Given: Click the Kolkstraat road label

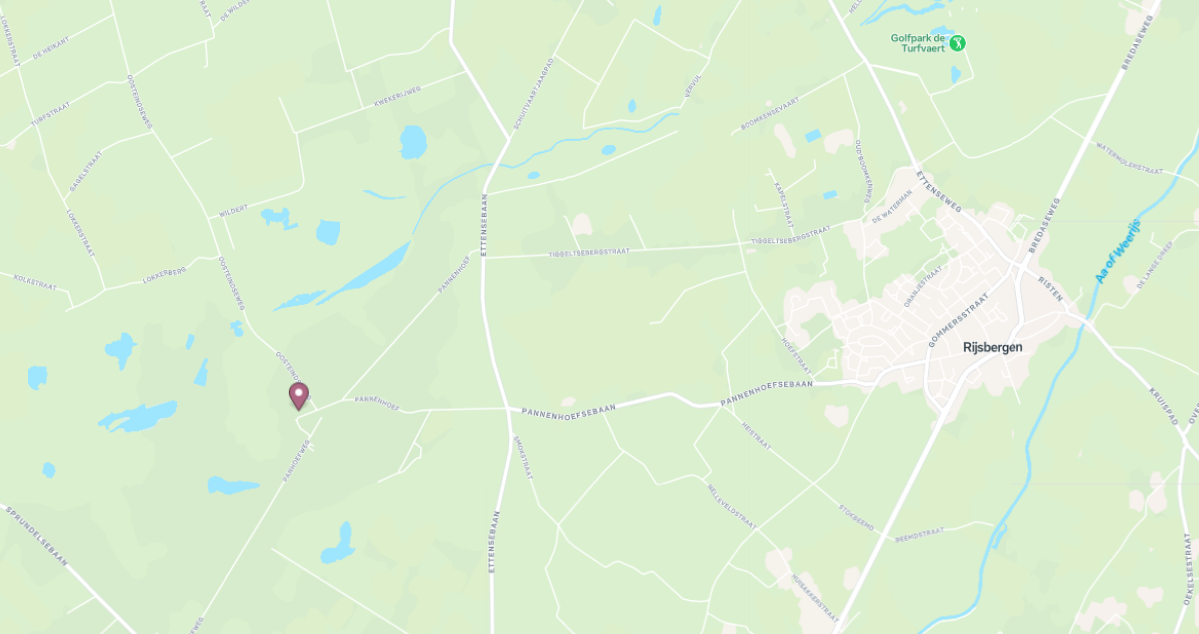Looking at the screenshot, I should (x=35, y=282).
